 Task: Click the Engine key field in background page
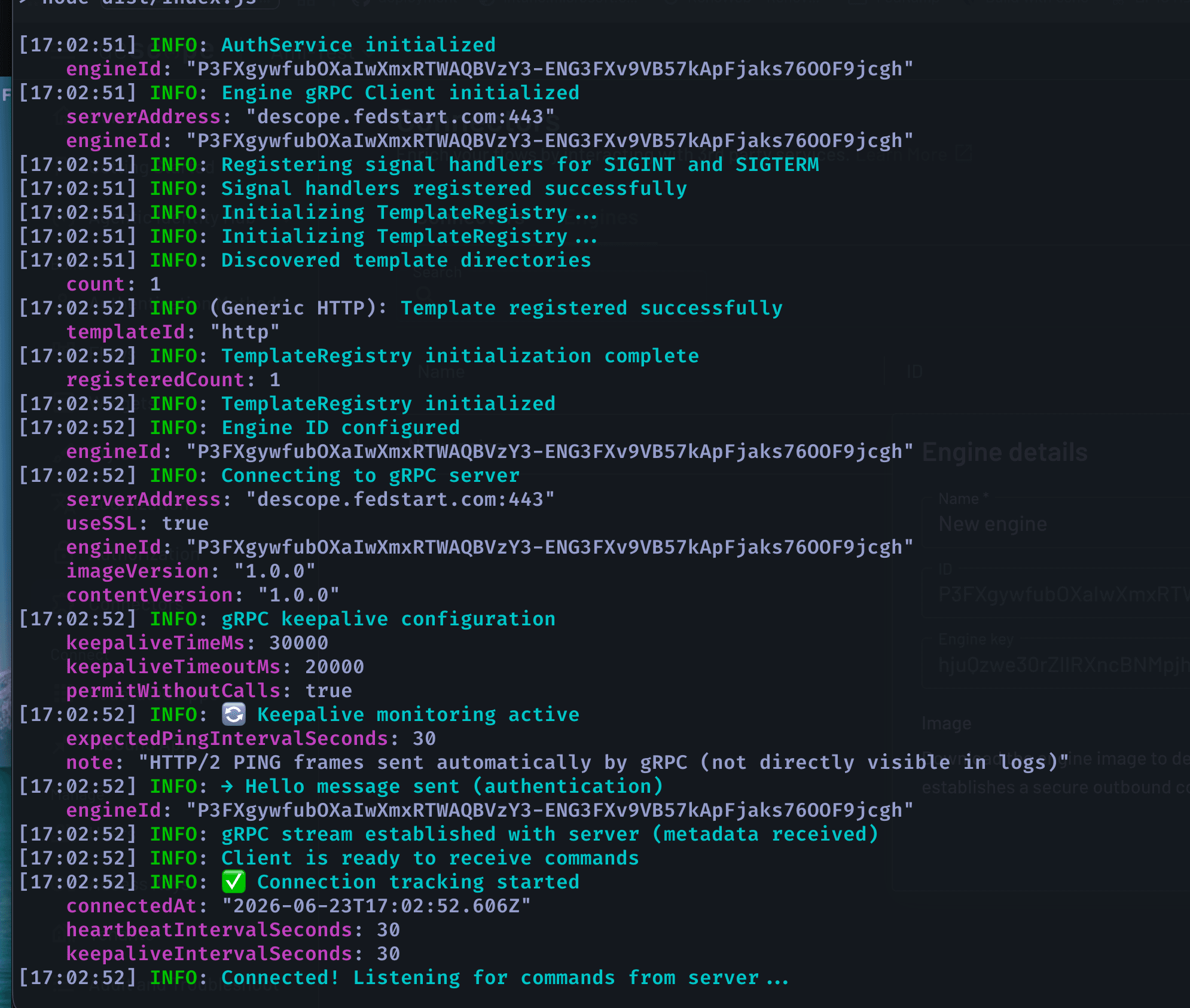click(1055, 664)
